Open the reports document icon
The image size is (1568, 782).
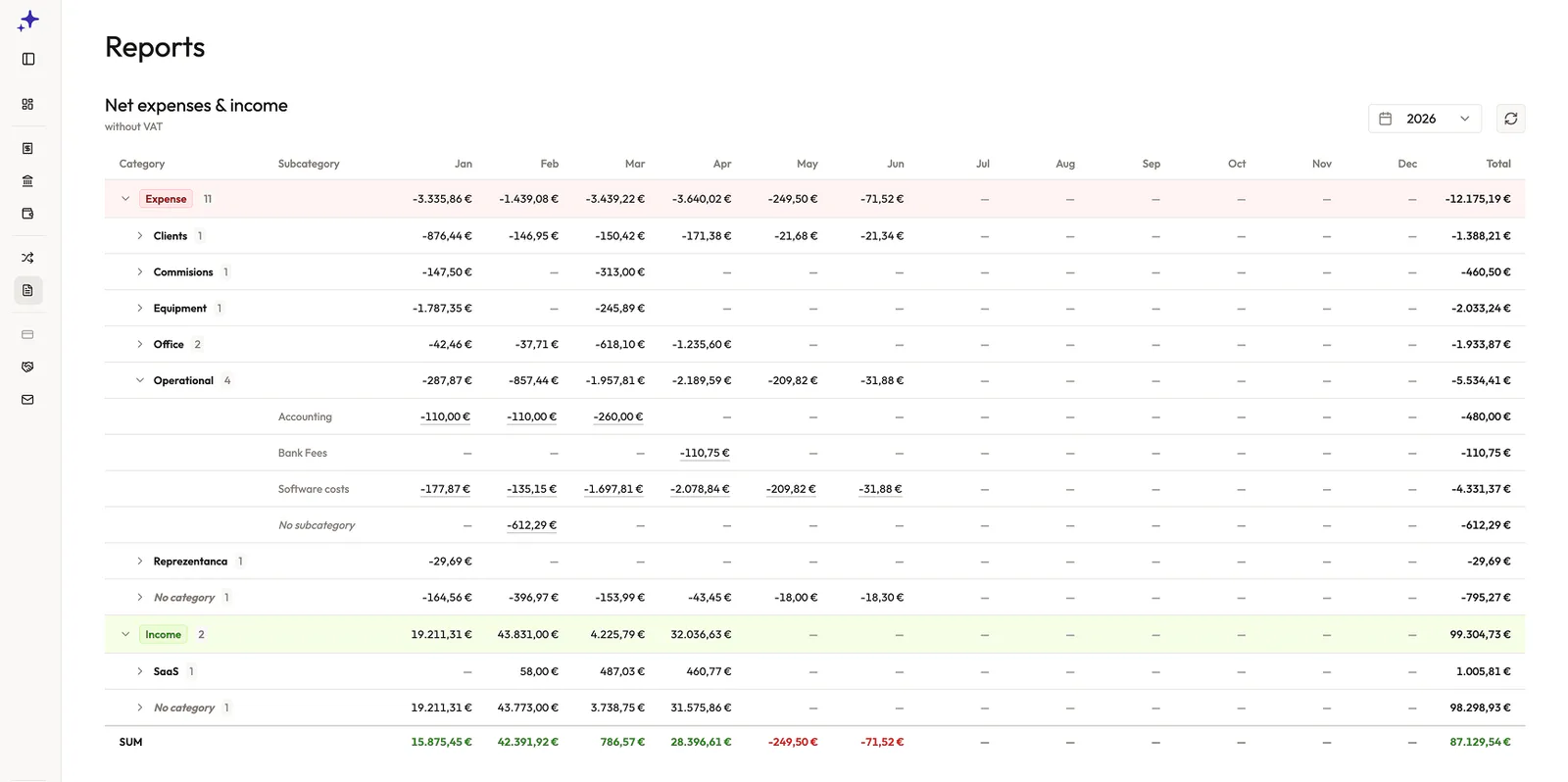[27, 290]
